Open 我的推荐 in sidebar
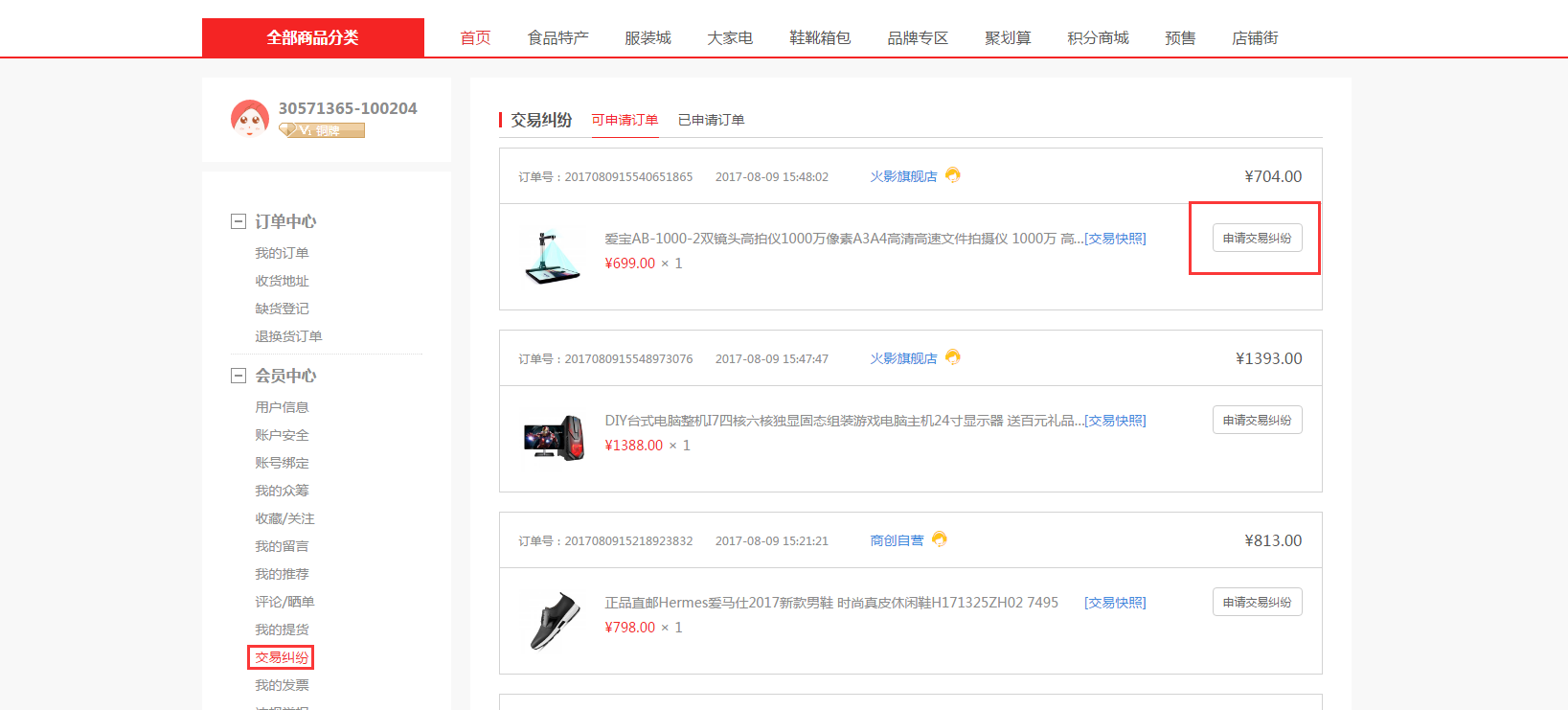Viewport: 1568px width, 710px height. [x=282, y=574]
